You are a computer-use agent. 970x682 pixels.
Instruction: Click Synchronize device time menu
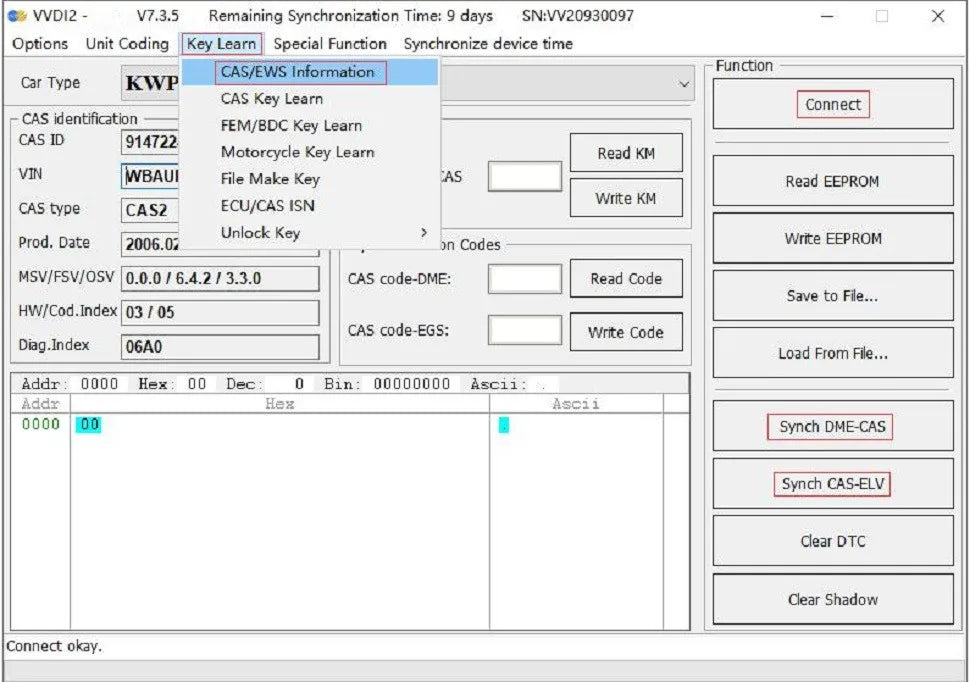pos(488,44)
